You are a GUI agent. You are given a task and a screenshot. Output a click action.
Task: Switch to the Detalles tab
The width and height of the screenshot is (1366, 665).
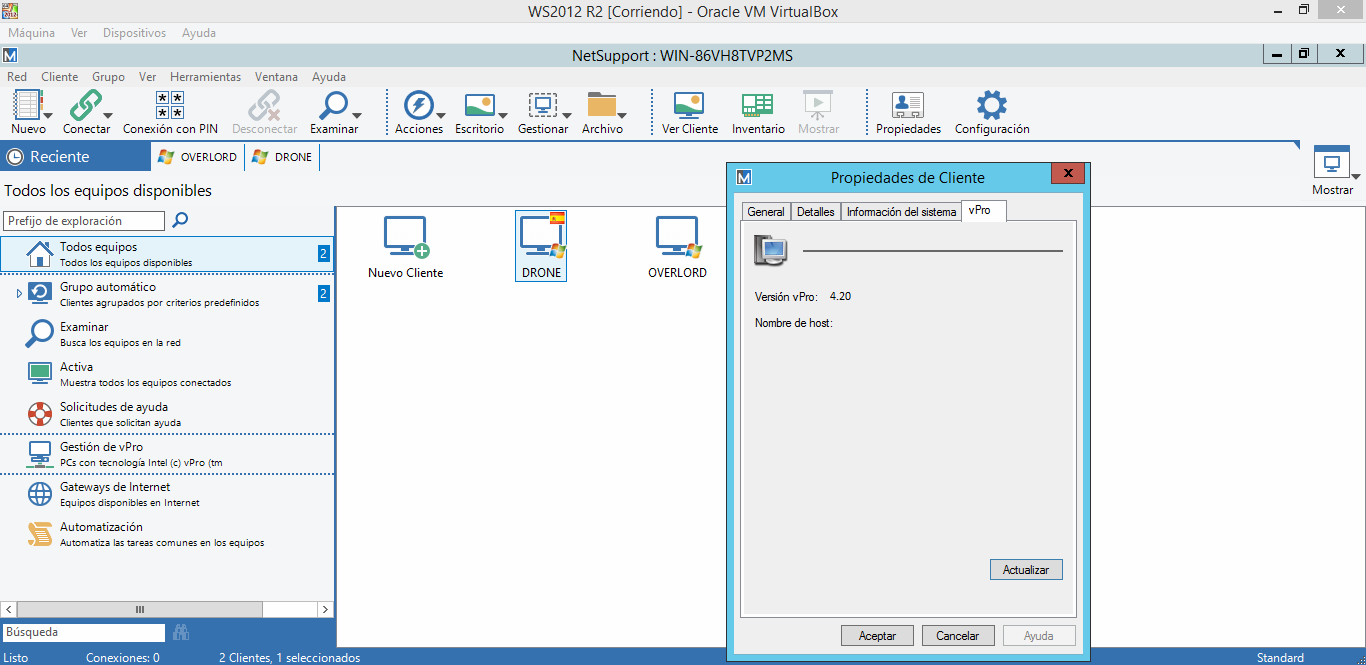(x=816, y=212)
